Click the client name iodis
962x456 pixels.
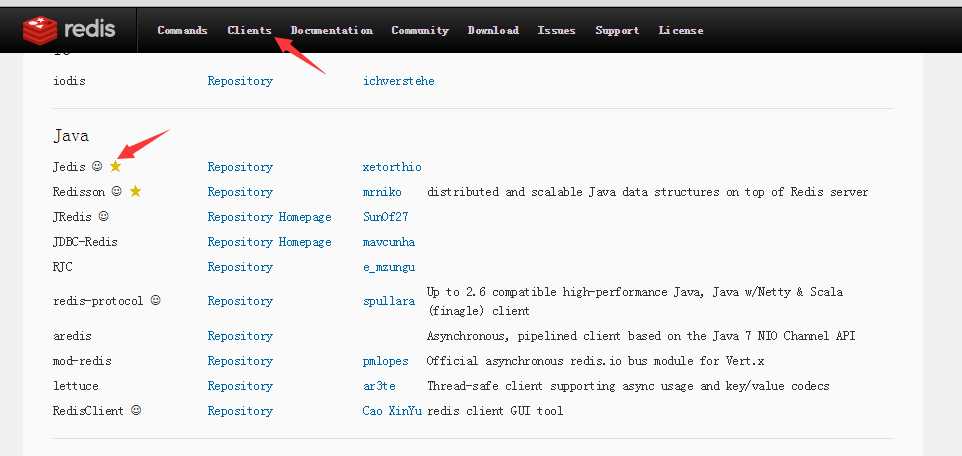point(69,81)
